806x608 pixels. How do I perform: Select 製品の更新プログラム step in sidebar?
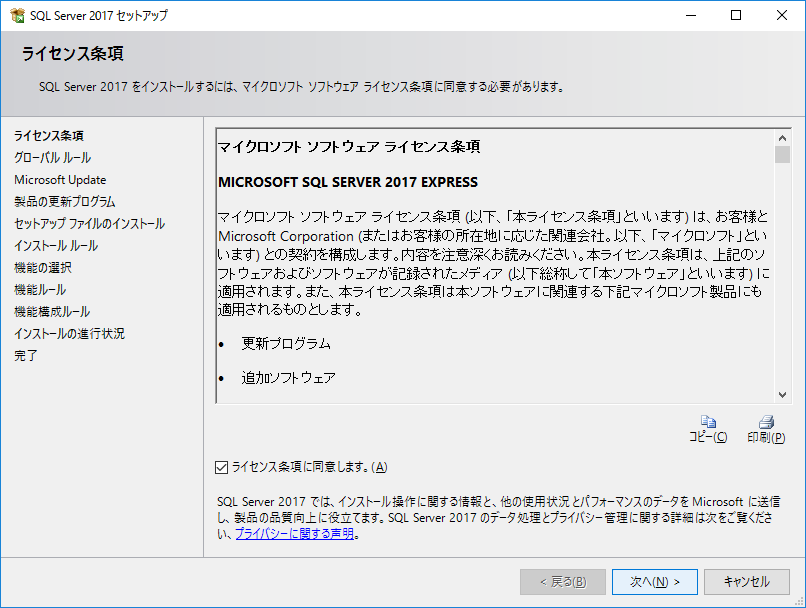coord(65,201)
